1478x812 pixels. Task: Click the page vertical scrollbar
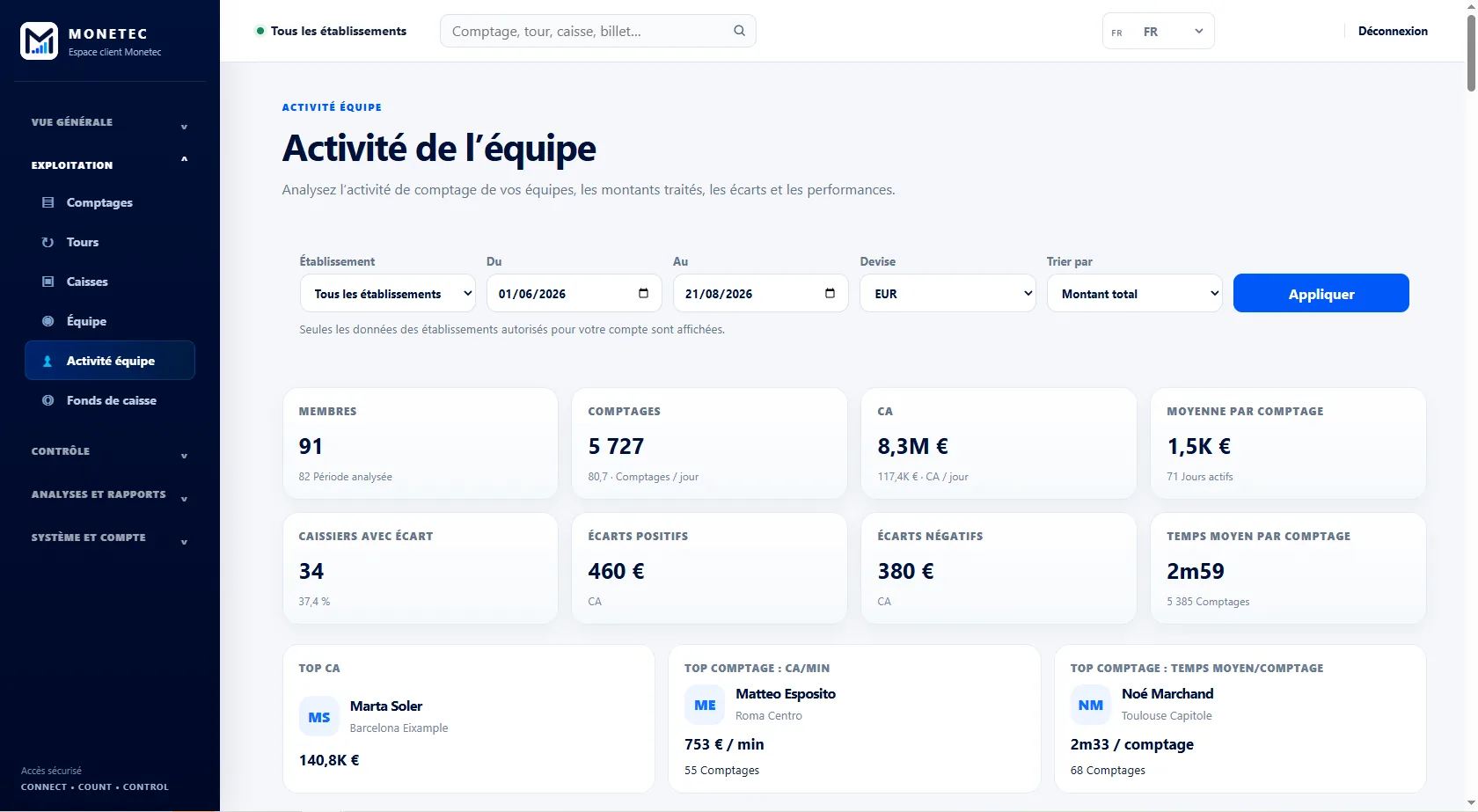pyautogui.click(x=1471, y=53)
